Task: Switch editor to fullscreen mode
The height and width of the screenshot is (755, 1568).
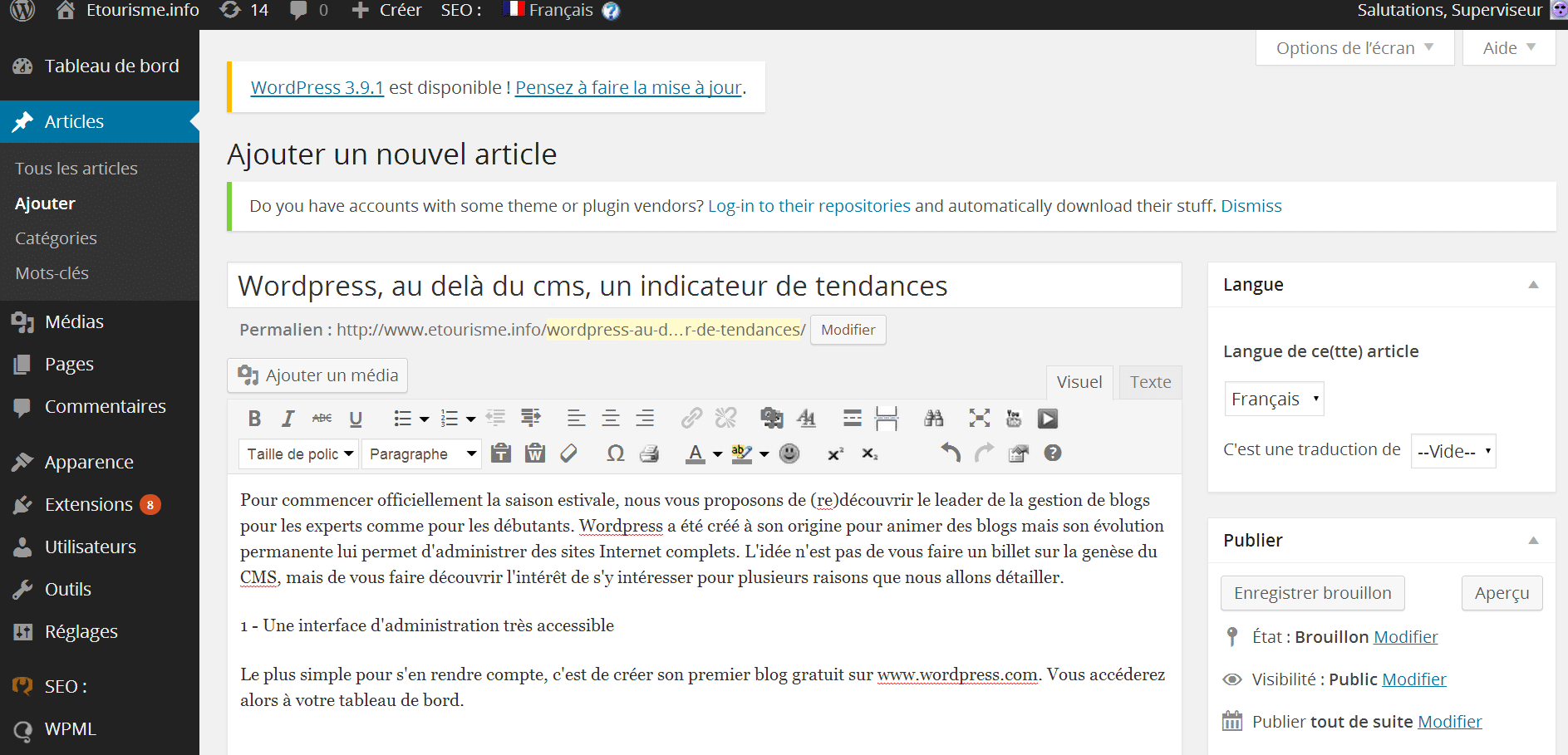Action: [980, 418]
